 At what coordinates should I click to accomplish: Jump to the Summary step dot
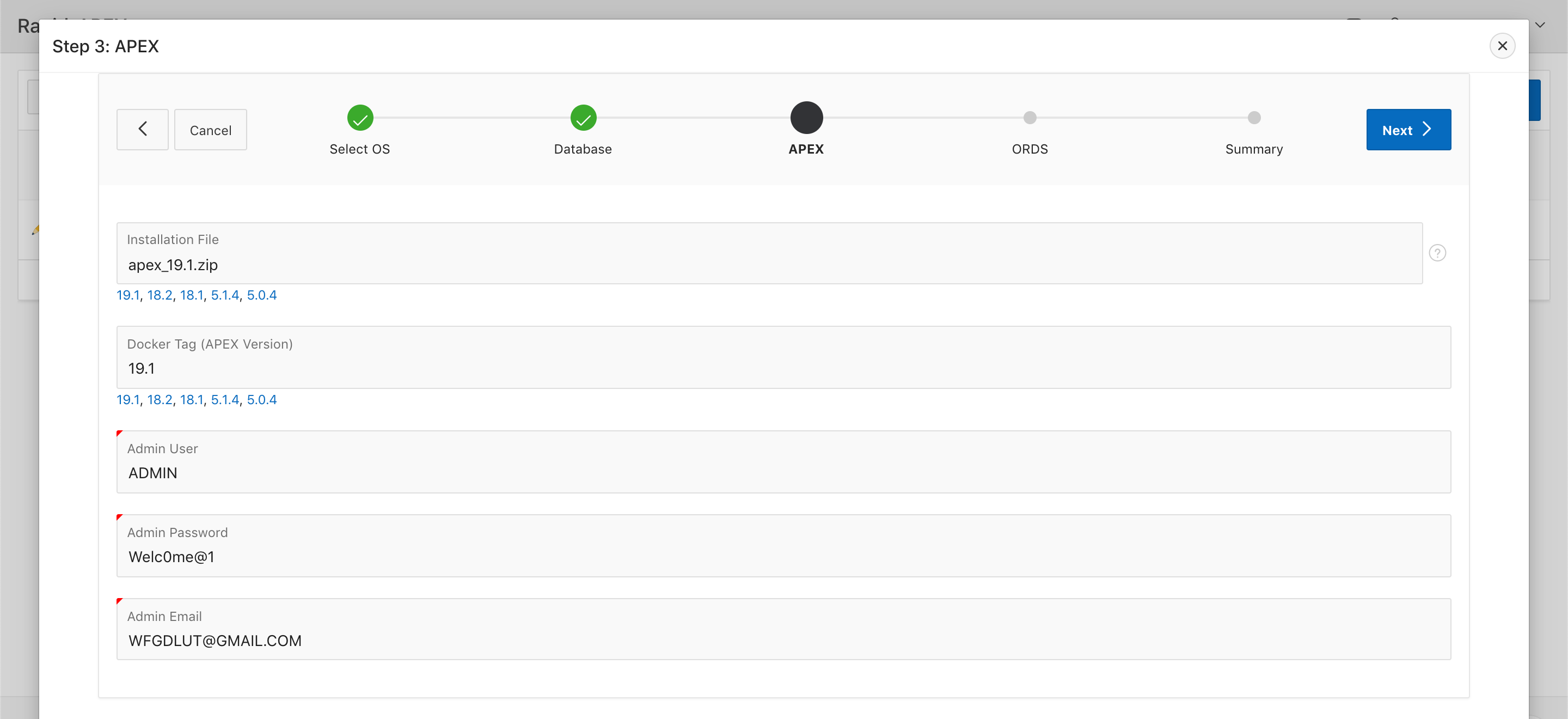point(1253,118)
